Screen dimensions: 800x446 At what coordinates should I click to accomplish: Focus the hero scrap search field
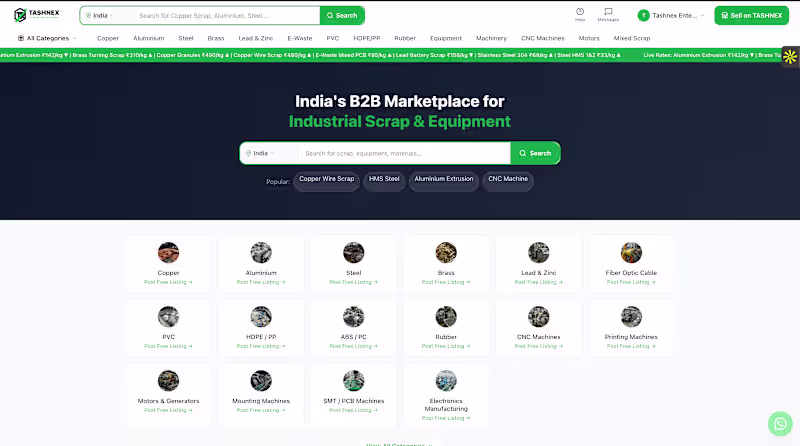(404, 153)
